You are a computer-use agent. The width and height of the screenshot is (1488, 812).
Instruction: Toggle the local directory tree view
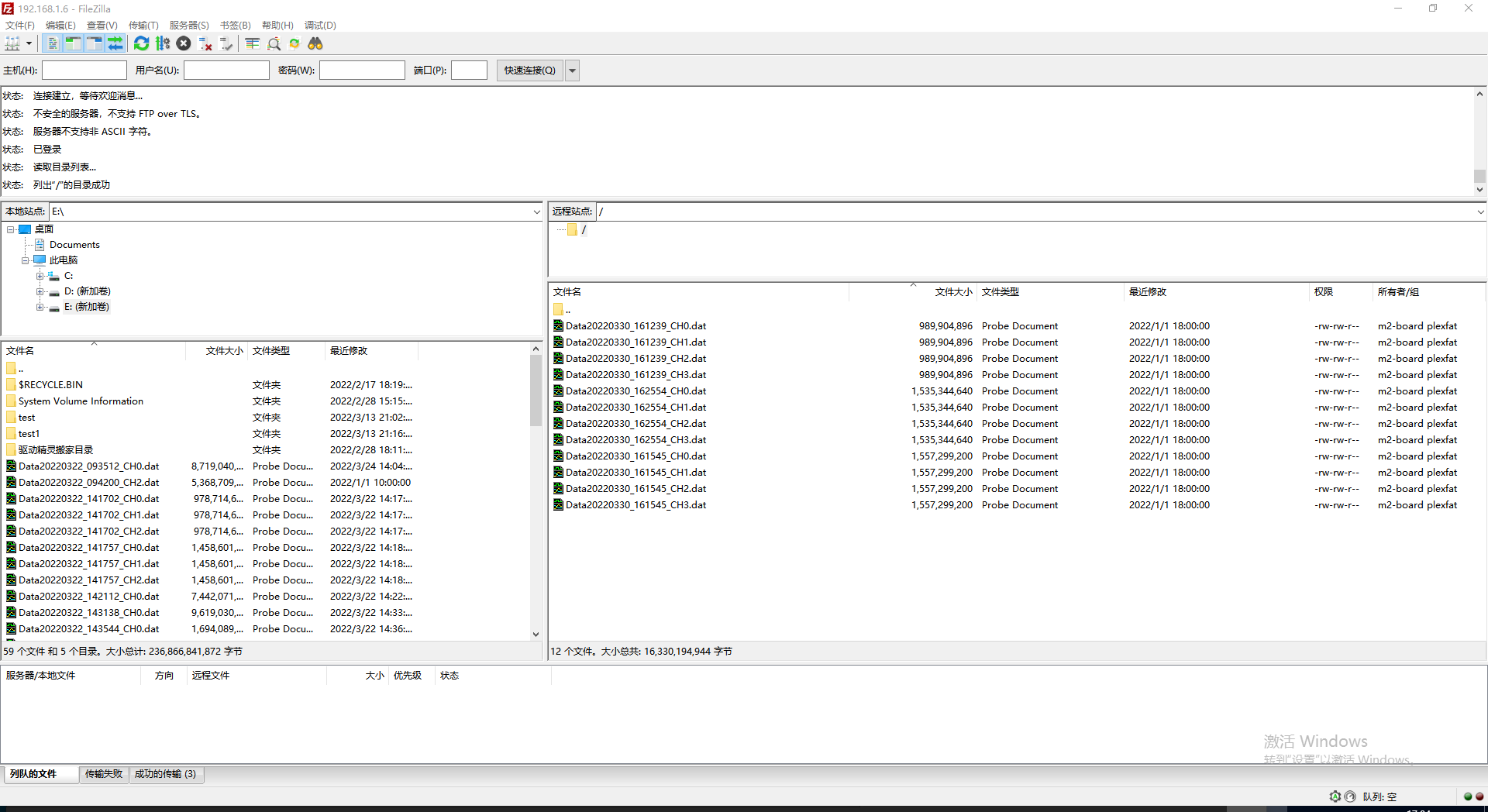73,44
